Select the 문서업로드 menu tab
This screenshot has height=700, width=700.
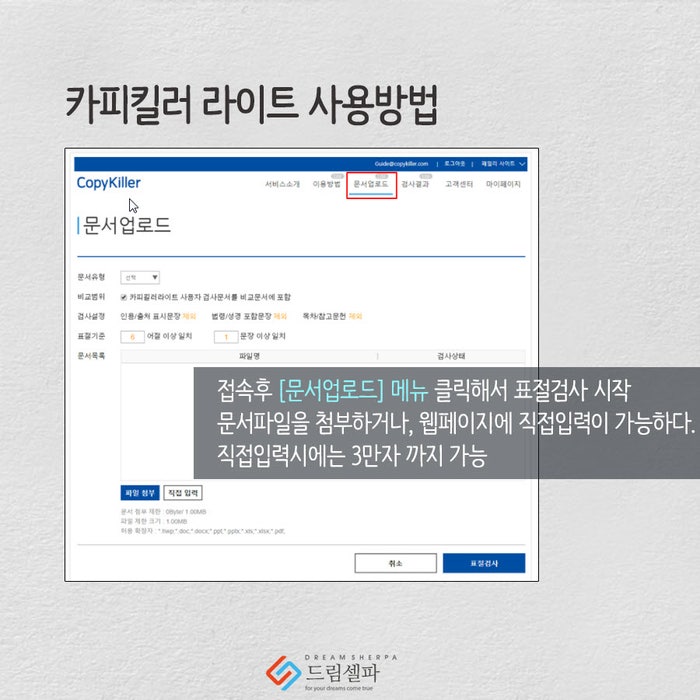[x=371, y=184]
